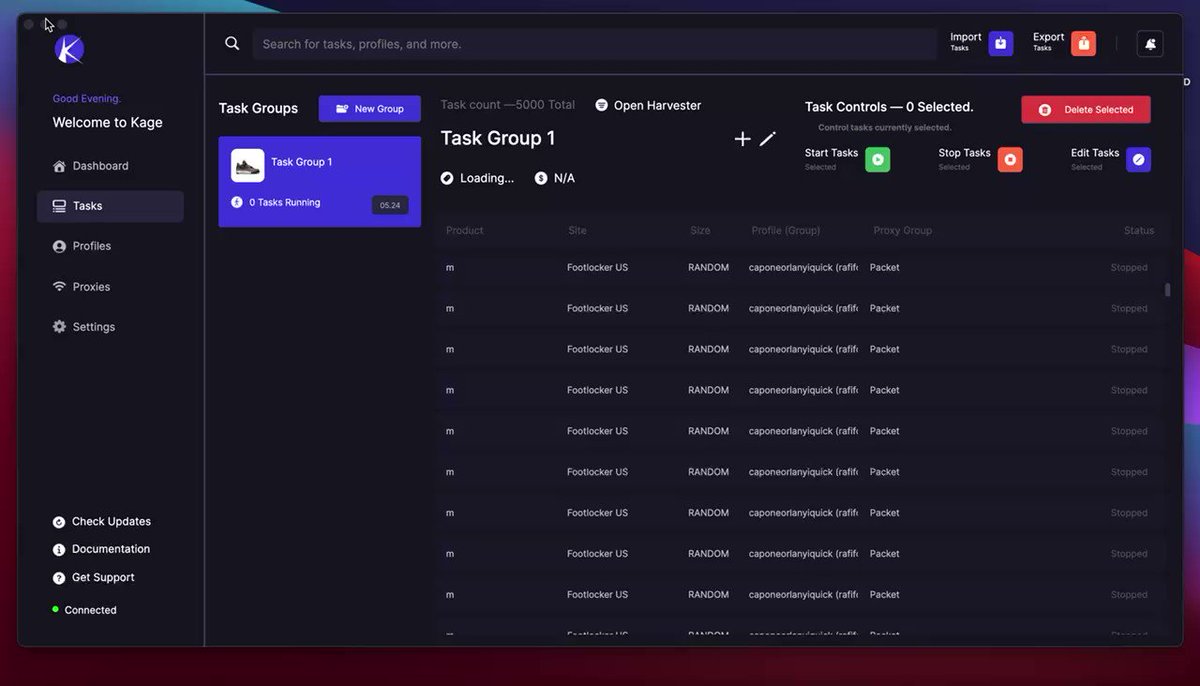Create a New Group
Screen dimensions: 1200x686
[x=370, y=109]
